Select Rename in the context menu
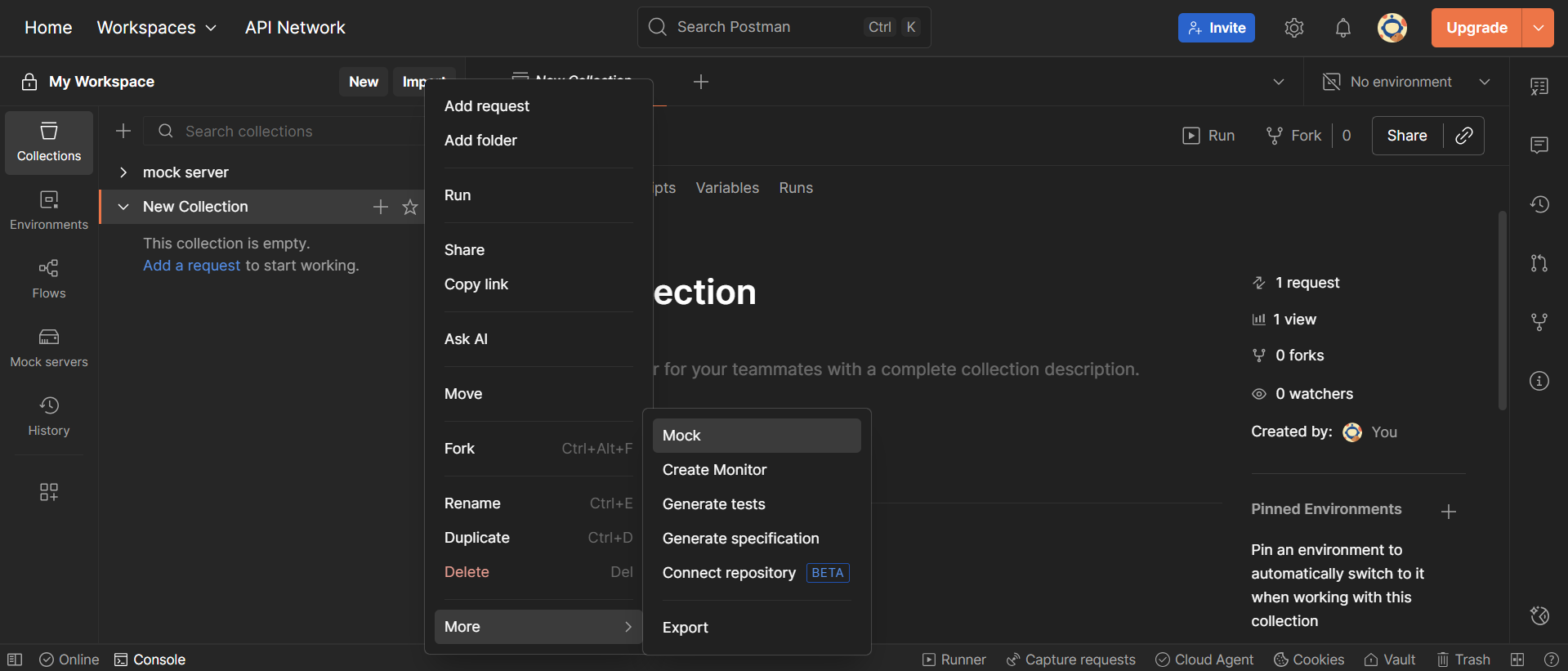1568x671 pixels. (x=538, y=503)
